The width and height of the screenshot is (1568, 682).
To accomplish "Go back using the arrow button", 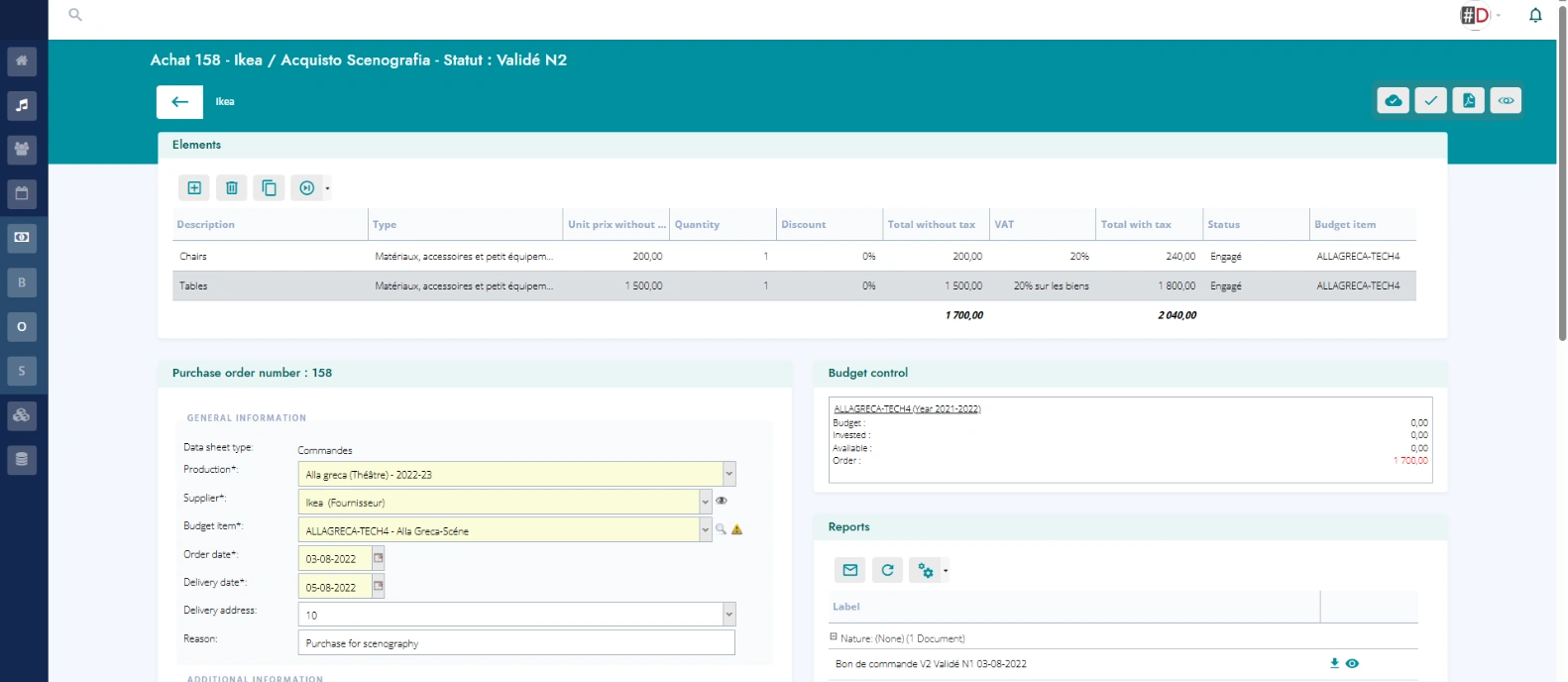I will pyautogui.click(x=179, y=102).
